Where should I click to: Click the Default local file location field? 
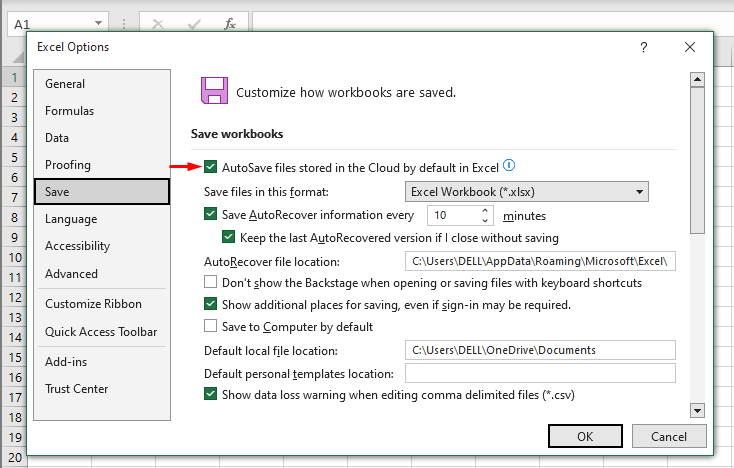point(540,350)
